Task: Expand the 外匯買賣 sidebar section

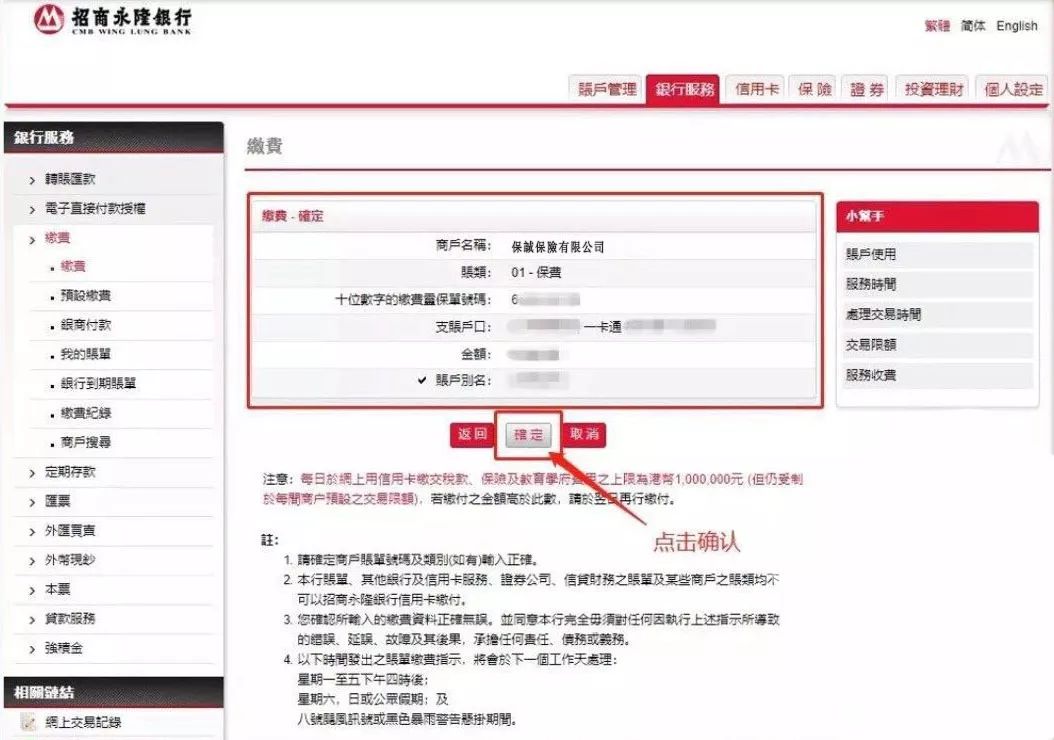Action: [70, 530]
